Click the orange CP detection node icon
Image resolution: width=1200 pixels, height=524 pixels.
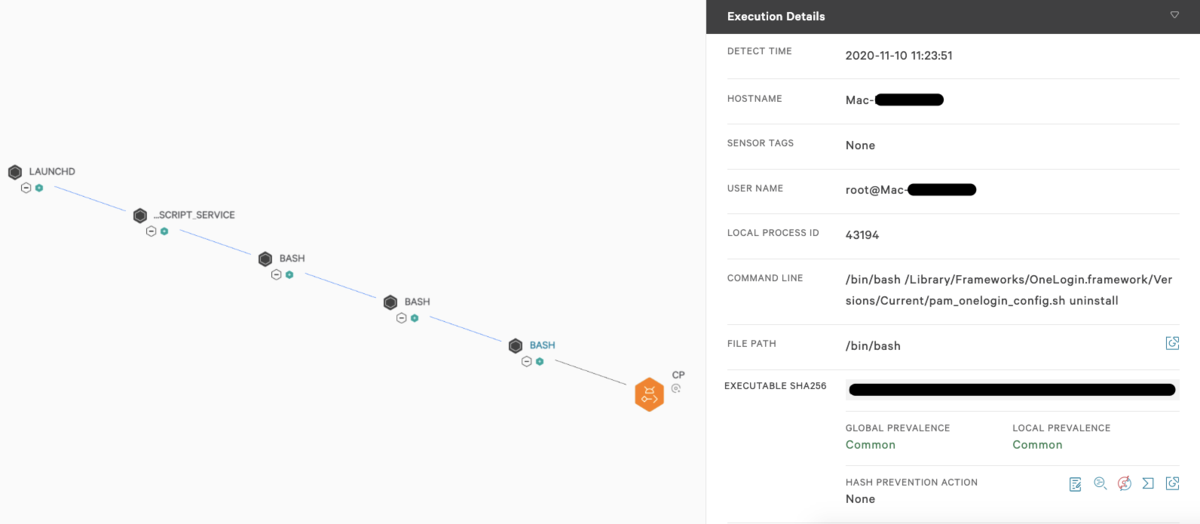point(649,394)
